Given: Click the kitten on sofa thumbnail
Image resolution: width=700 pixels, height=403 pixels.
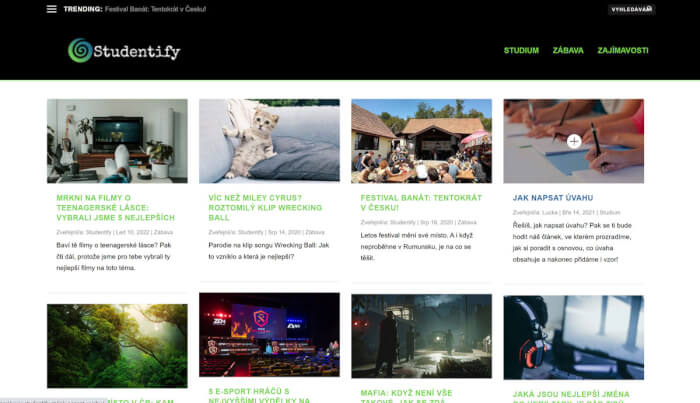Looking at the screenshot, I should pos(269,141).
